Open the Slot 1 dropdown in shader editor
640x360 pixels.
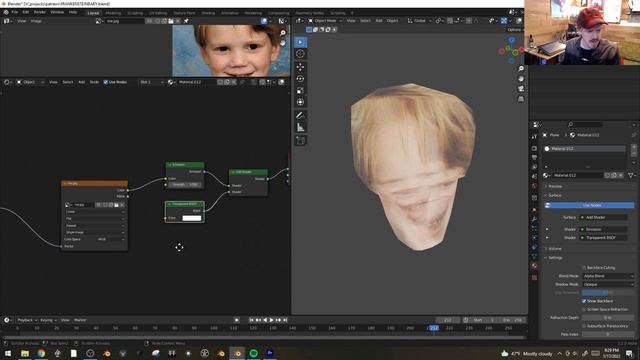pos(151,82)
